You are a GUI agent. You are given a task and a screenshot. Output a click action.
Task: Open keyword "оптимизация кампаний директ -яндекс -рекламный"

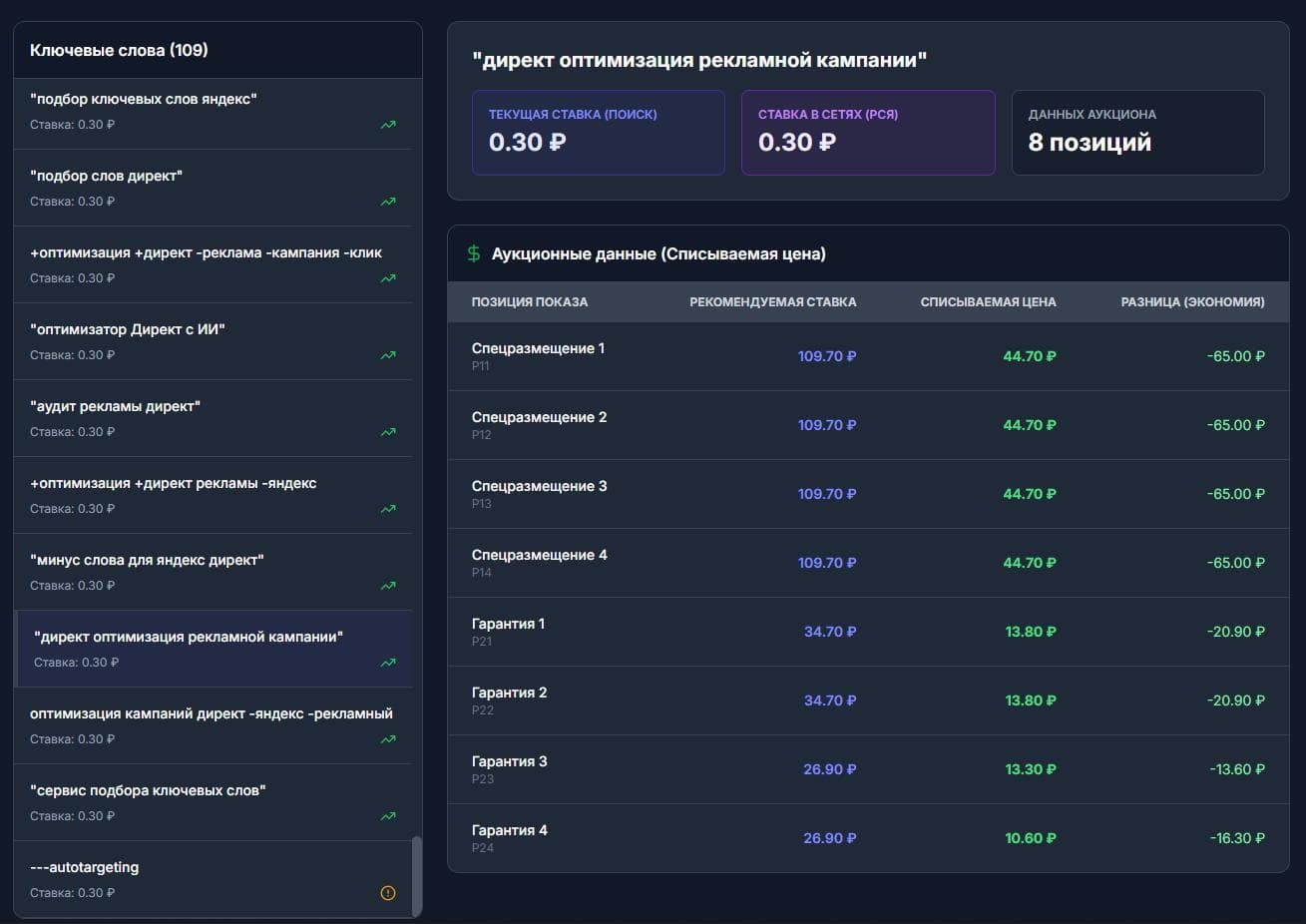[213, 725]
